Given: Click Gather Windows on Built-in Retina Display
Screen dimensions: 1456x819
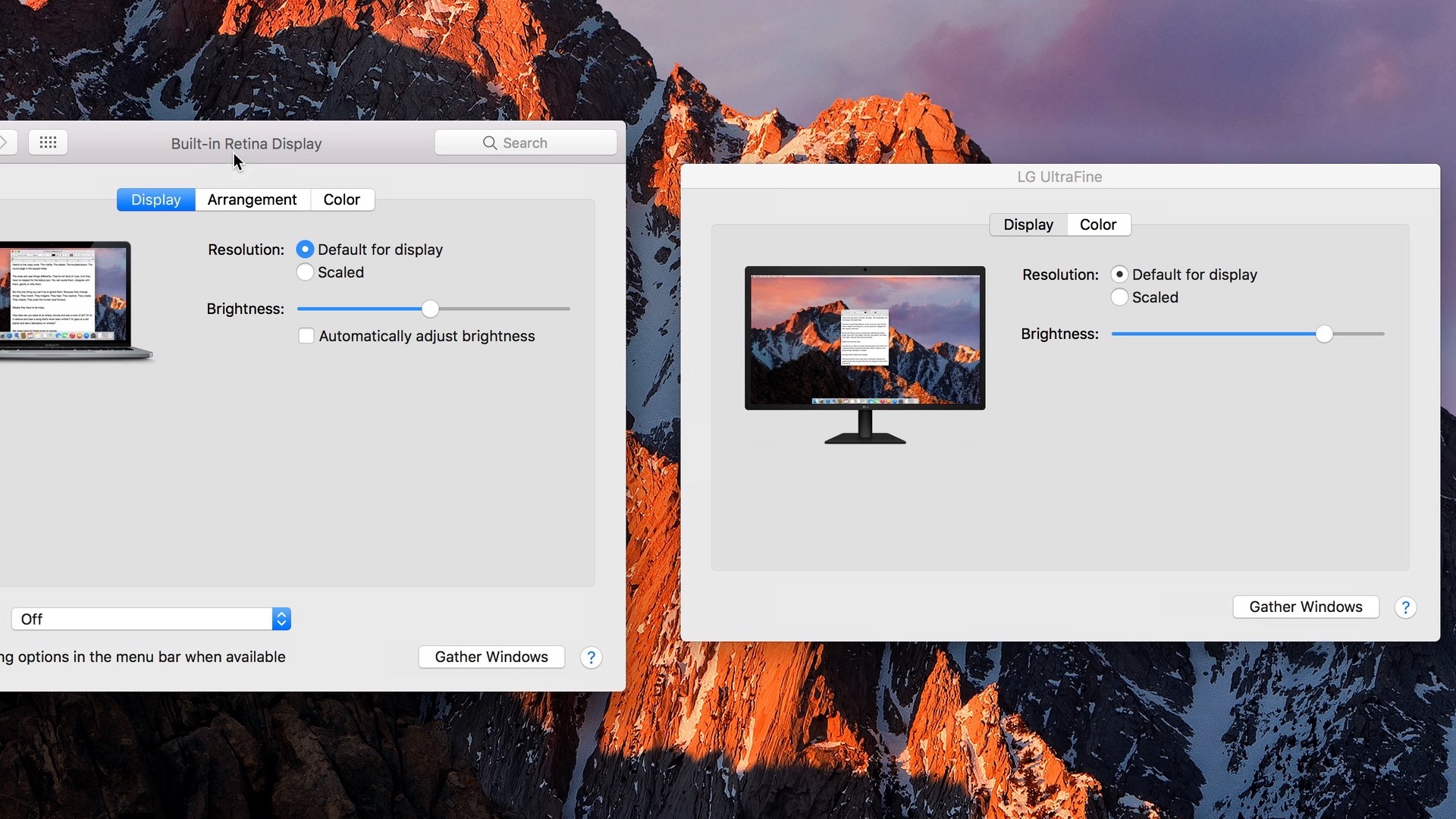Looking at the screenshot, I should click(x=491, y=656).
